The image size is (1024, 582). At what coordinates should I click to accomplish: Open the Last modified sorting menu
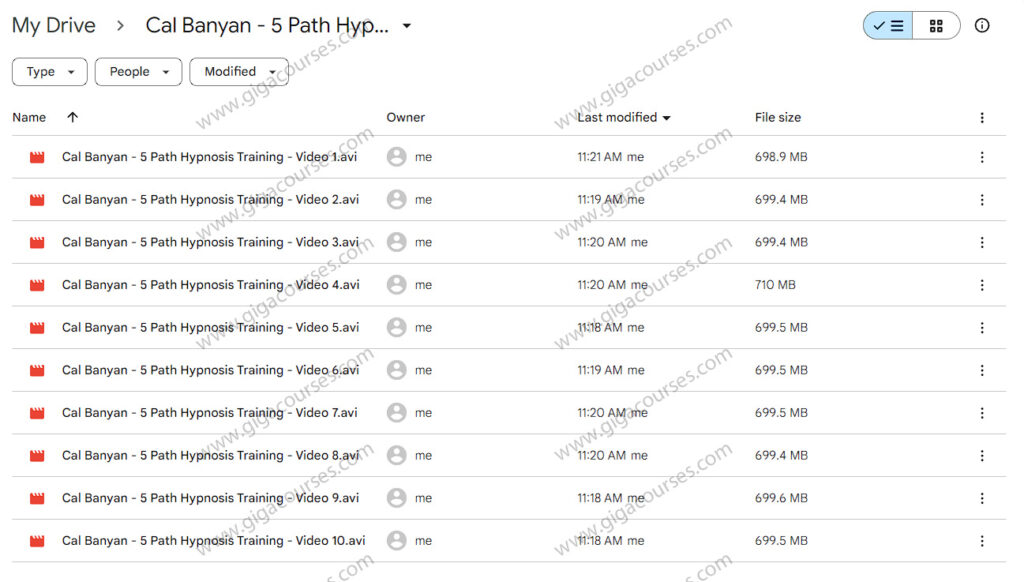point(622,117)
